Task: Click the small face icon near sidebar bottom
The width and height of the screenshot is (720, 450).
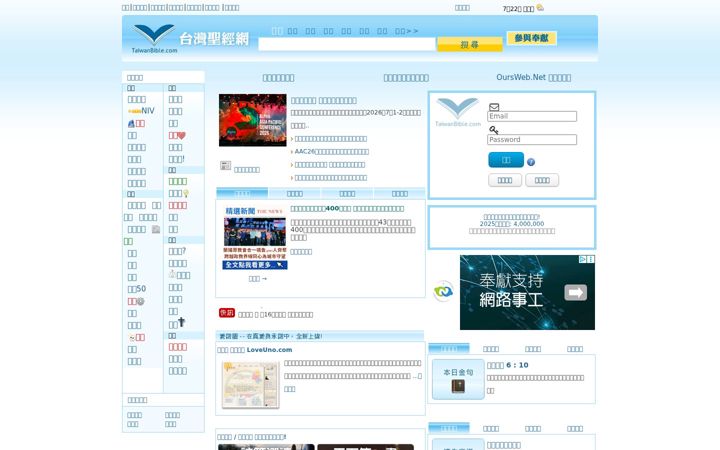Action: (132, 338)
